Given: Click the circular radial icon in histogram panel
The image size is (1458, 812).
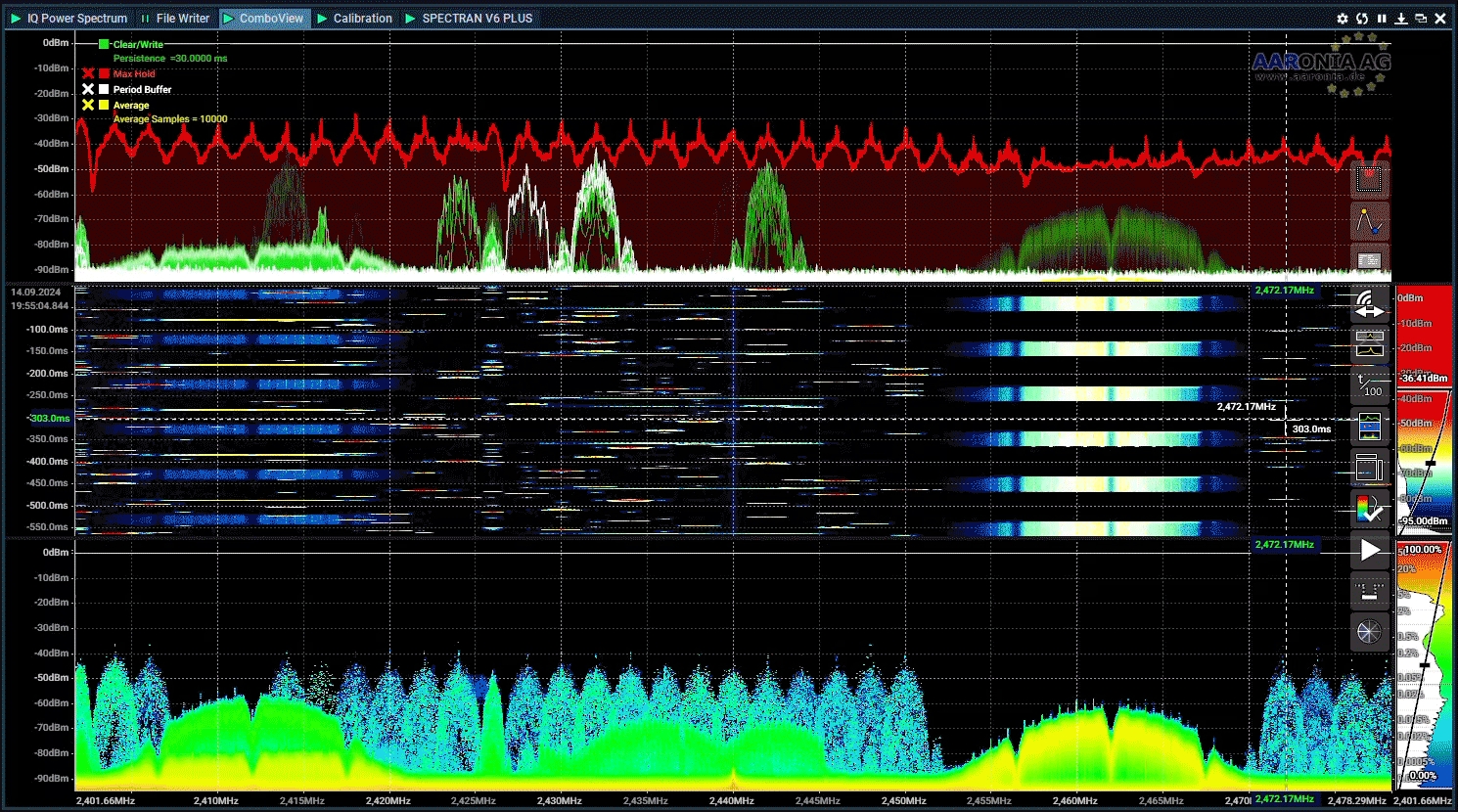Looking at the screenshot, I should (x=1369, y=632).
